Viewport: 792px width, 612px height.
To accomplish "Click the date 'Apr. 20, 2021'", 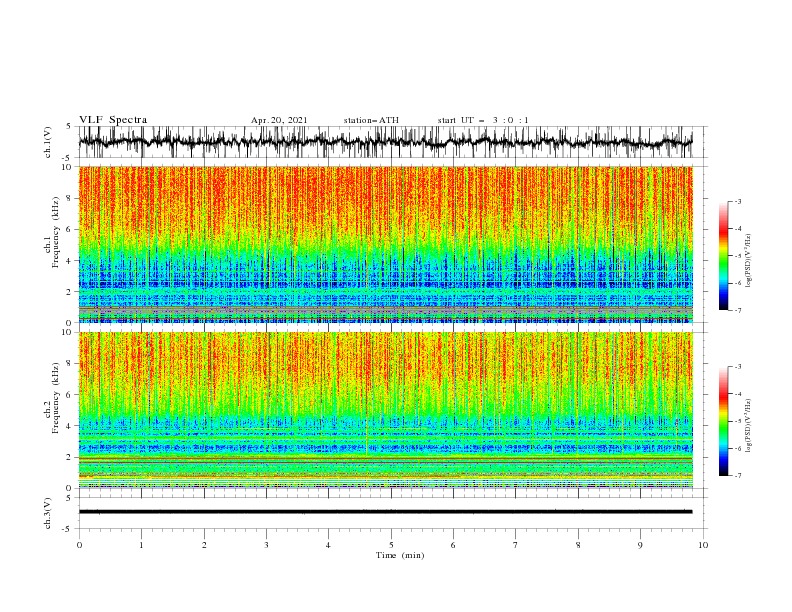I will point(279,120).
